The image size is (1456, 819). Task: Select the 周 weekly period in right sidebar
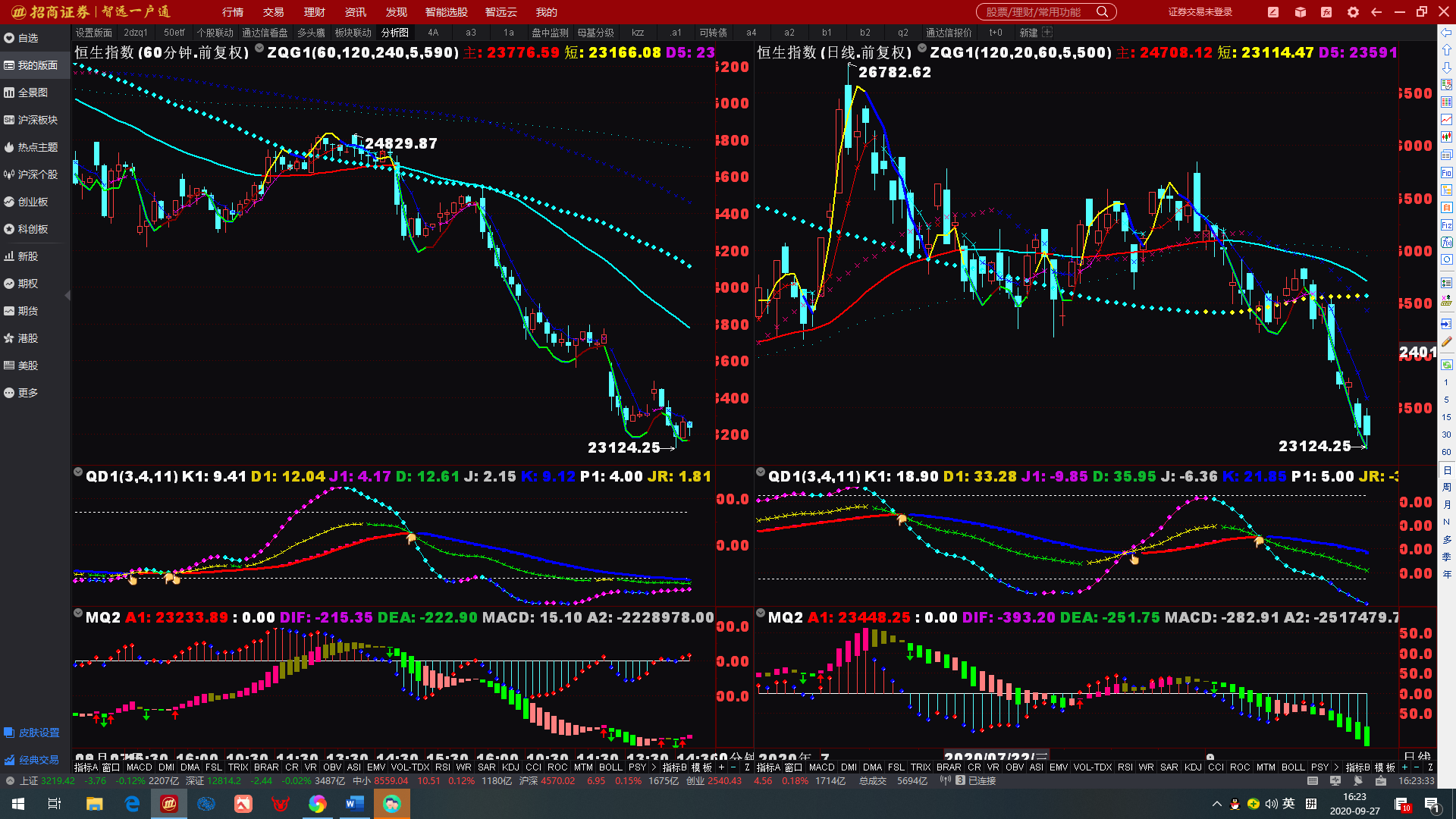pos(1446,488)
